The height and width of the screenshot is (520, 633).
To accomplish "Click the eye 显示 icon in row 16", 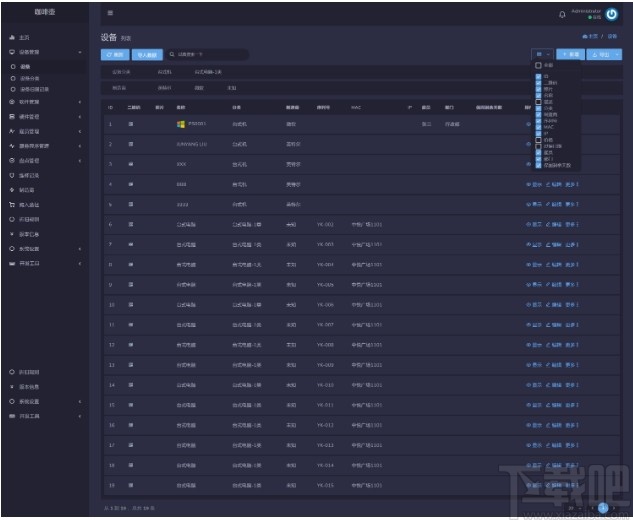I will [x=528, y=425].
